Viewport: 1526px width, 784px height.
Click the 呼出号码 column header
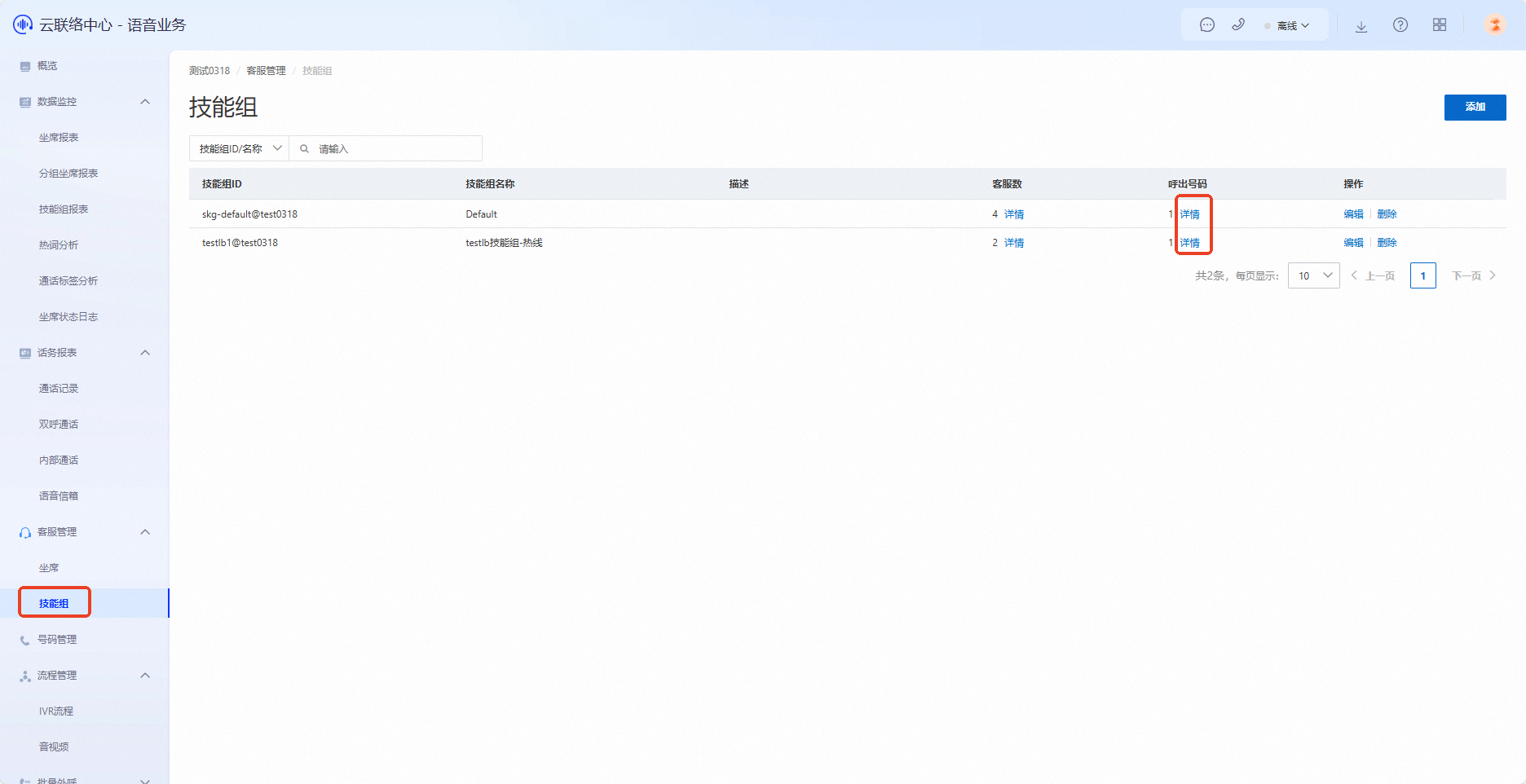pos(1188,184)
